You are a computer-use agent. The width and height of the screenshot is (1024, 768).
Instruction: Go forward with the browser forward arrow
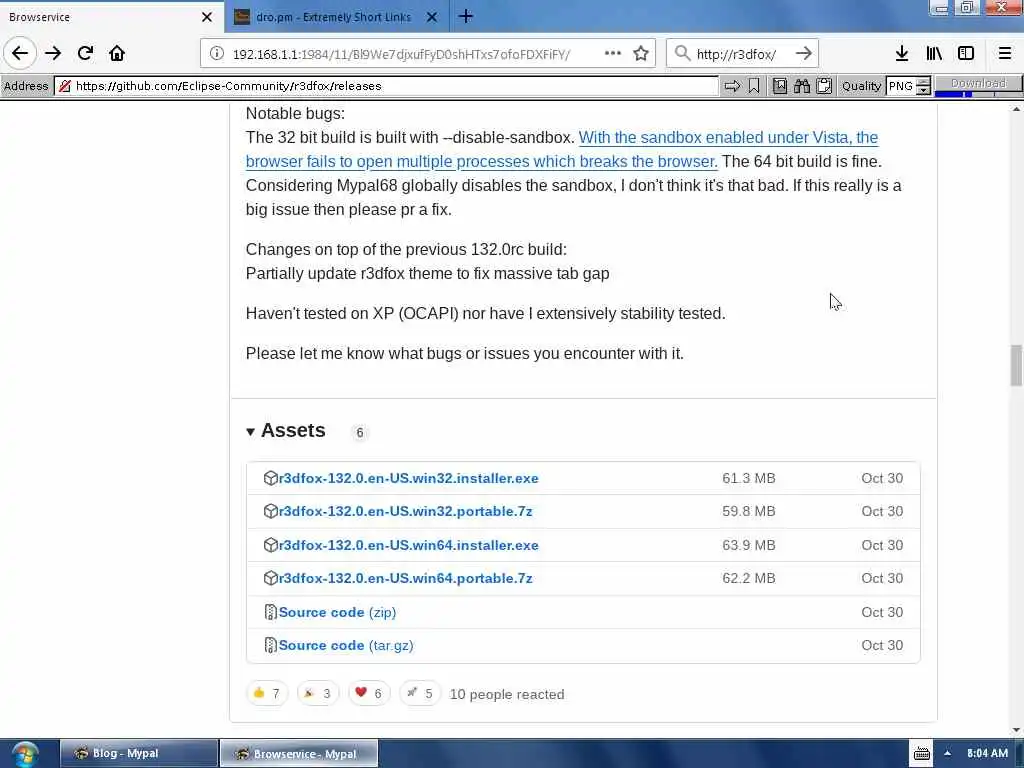pyautogui.click(x=53, y=53)
